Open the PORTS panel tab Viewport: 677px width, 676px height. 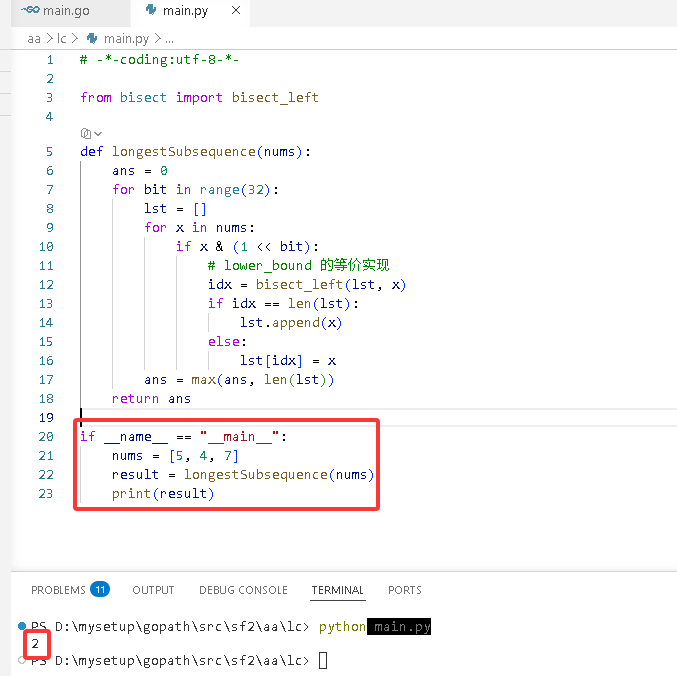point(405,590)
